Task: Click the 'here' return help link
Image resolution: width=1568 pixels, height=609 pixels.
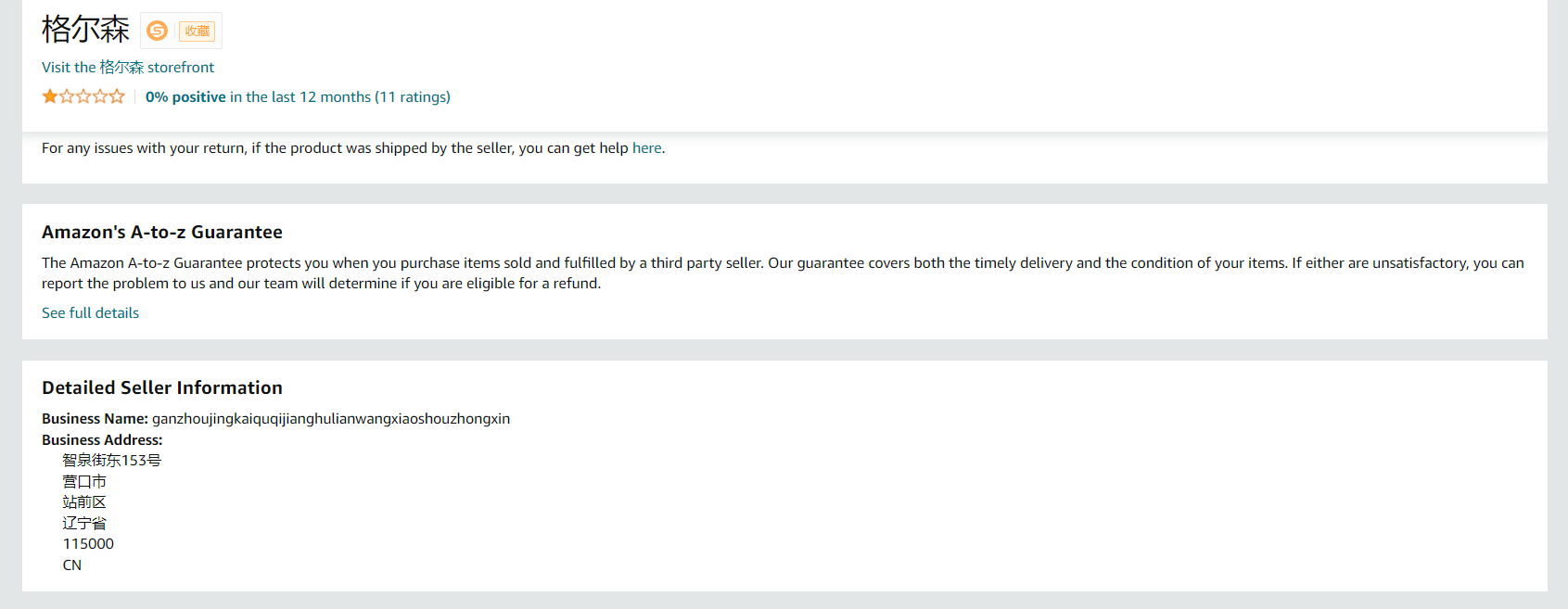Action: click(x=646, y=148)
